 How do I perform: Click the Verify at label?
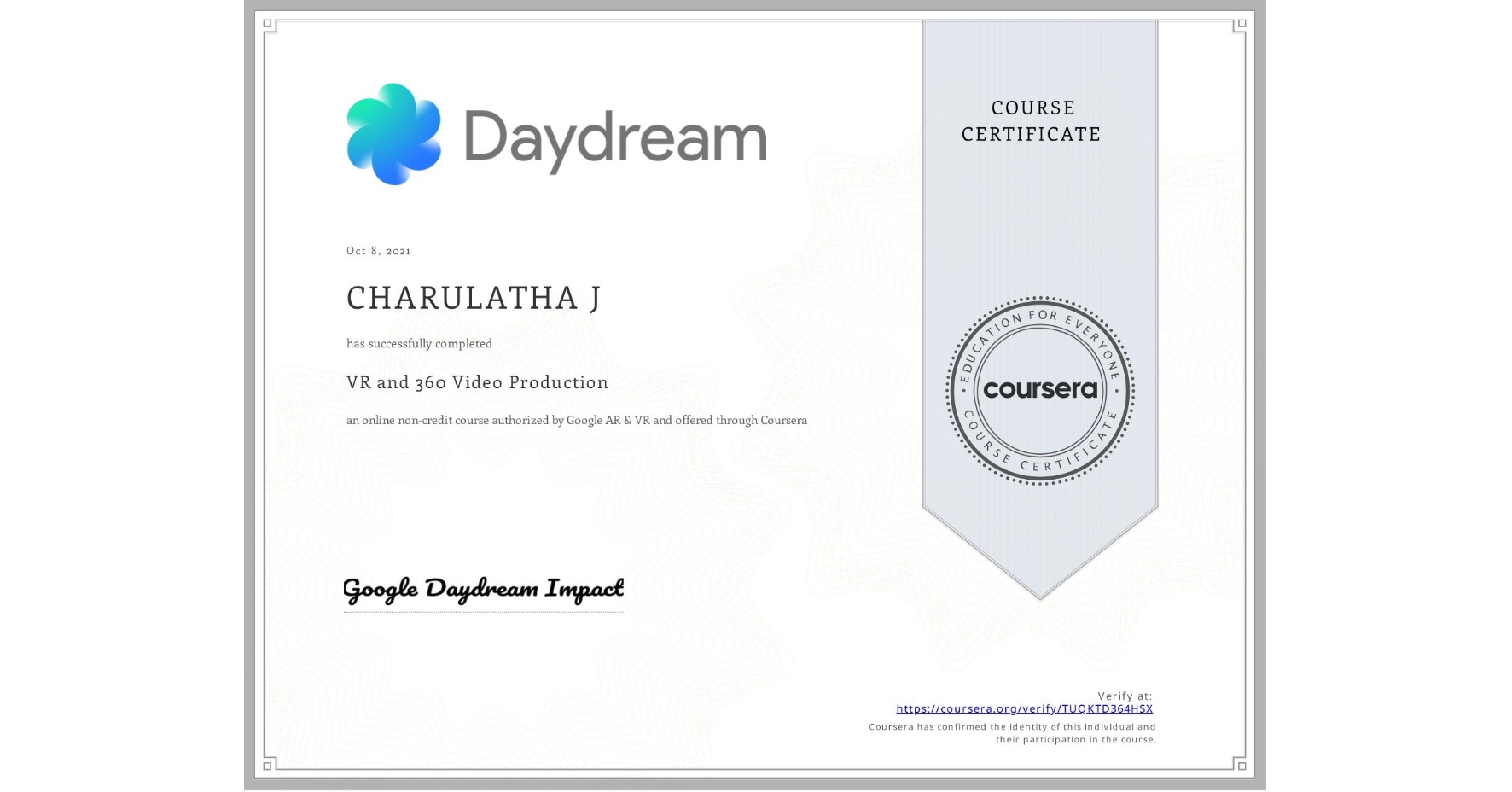click(x=1123, y=696)
